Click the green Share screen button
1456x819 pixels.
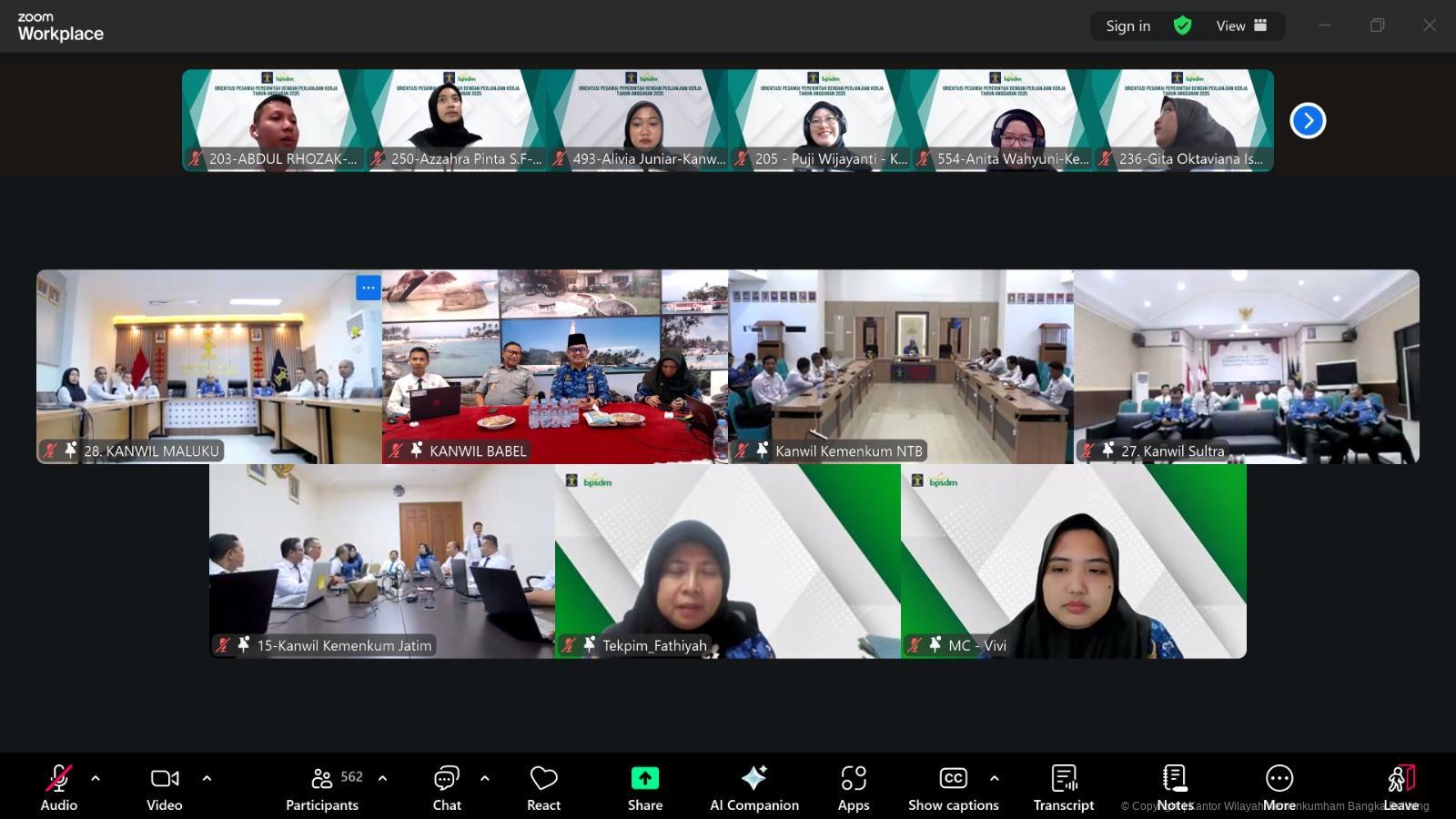(x=644, y=788)
